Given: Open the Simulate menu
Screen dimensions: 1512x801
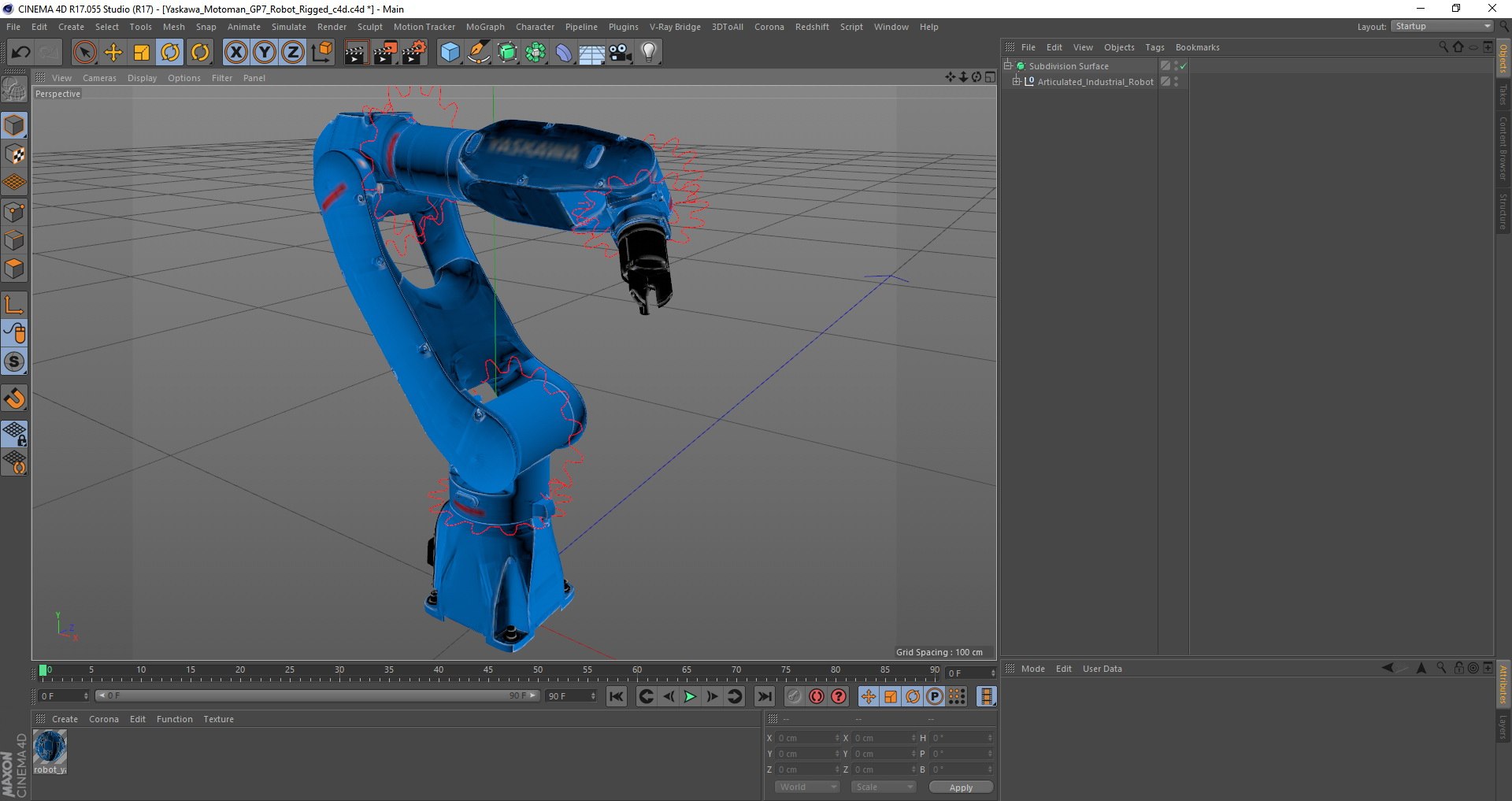Looking at the screenshot, I should [289, 27].
